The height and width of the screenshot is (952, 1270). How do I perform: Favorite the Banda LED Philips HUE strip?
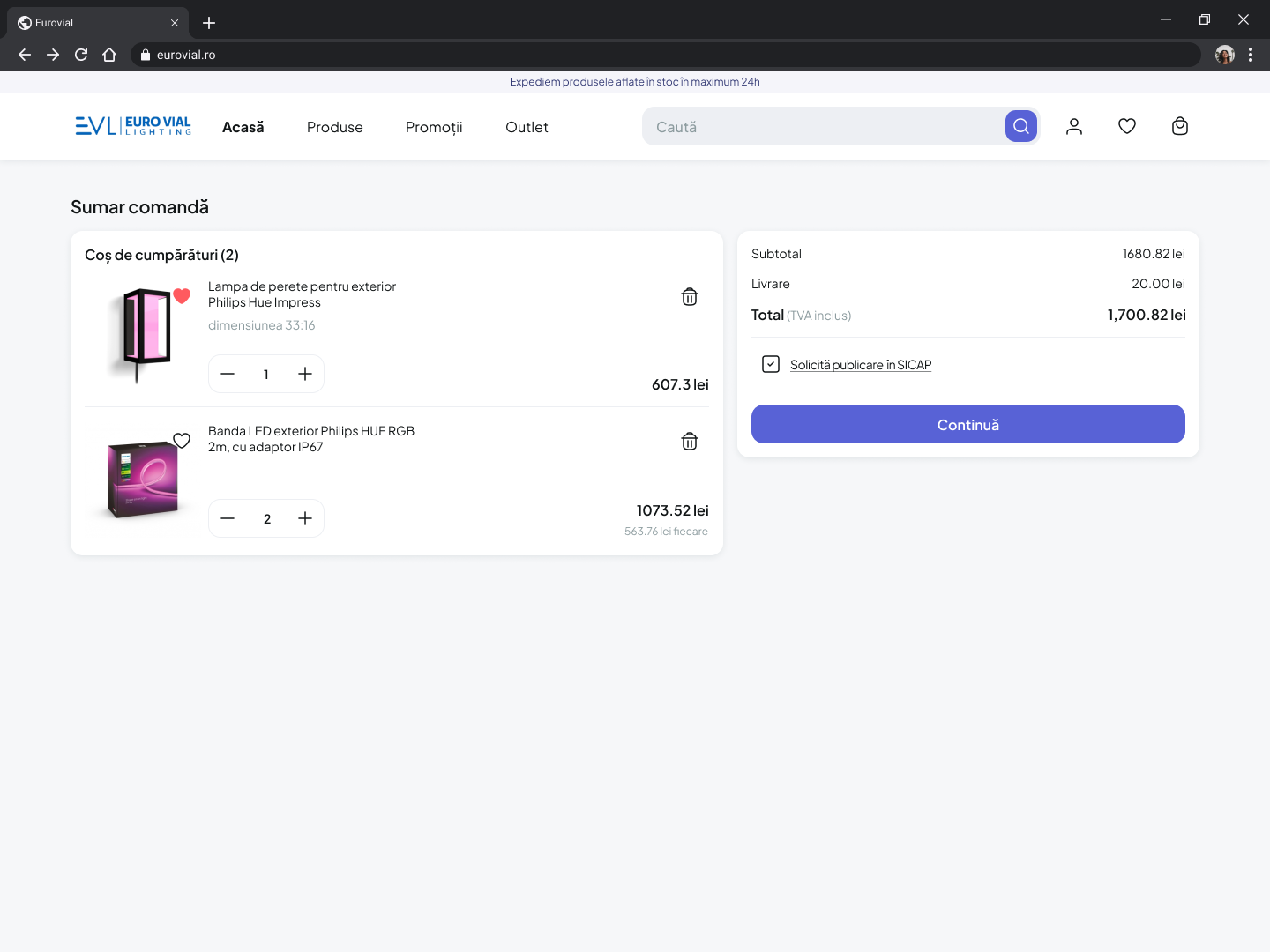(182, 441)
